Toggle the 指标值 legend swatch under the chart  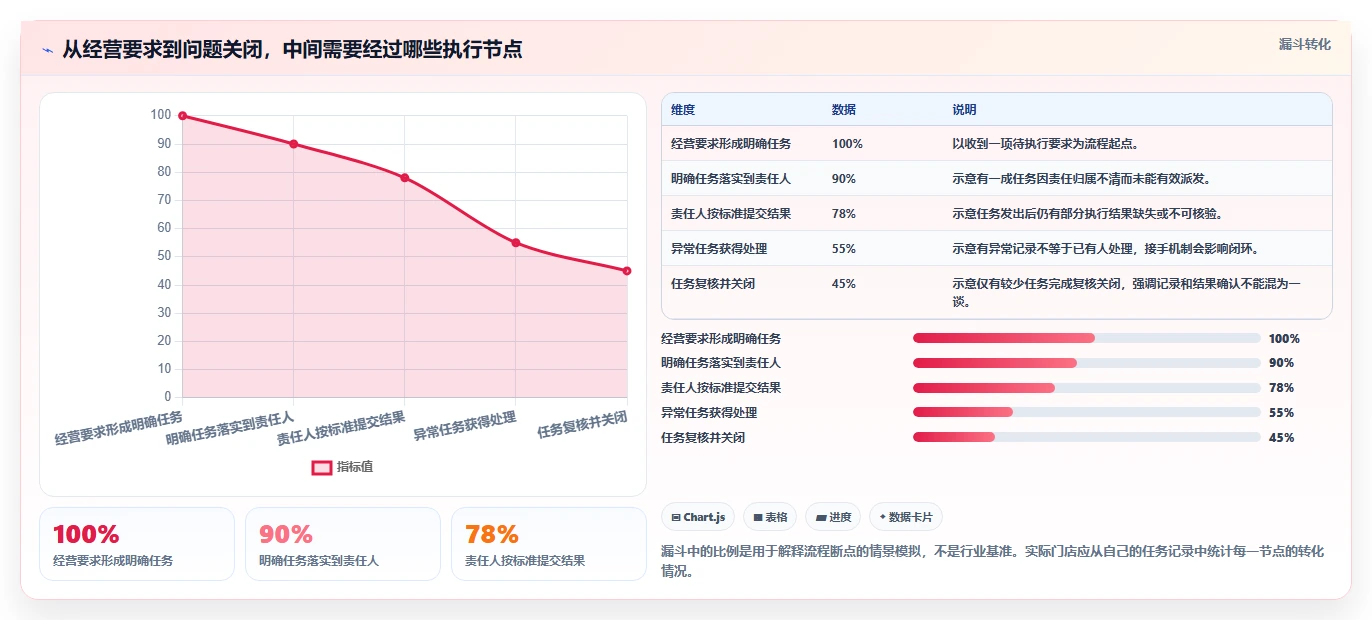[322, 467]
